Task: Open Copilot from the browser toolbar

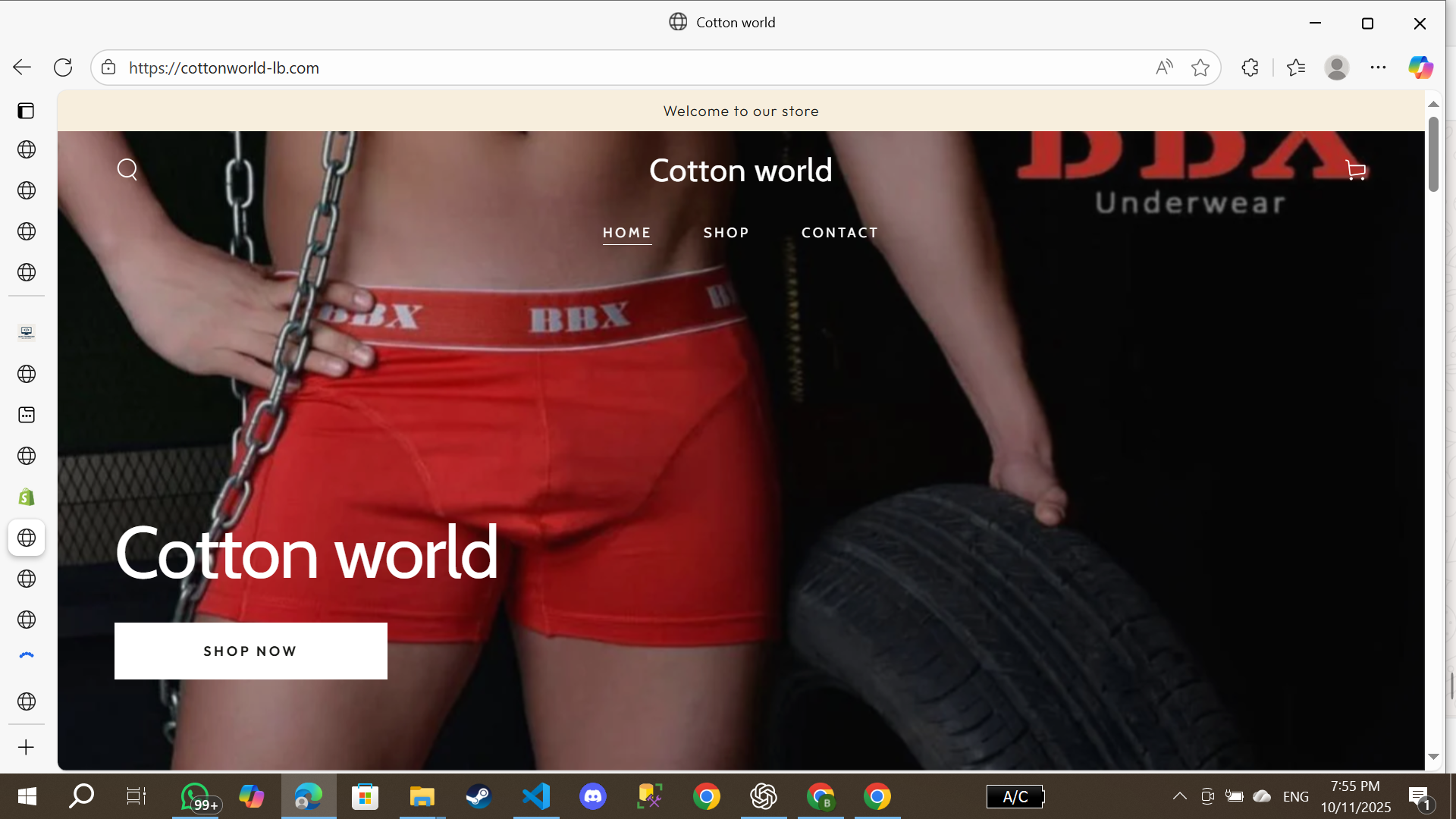Action: (1420, 67)
